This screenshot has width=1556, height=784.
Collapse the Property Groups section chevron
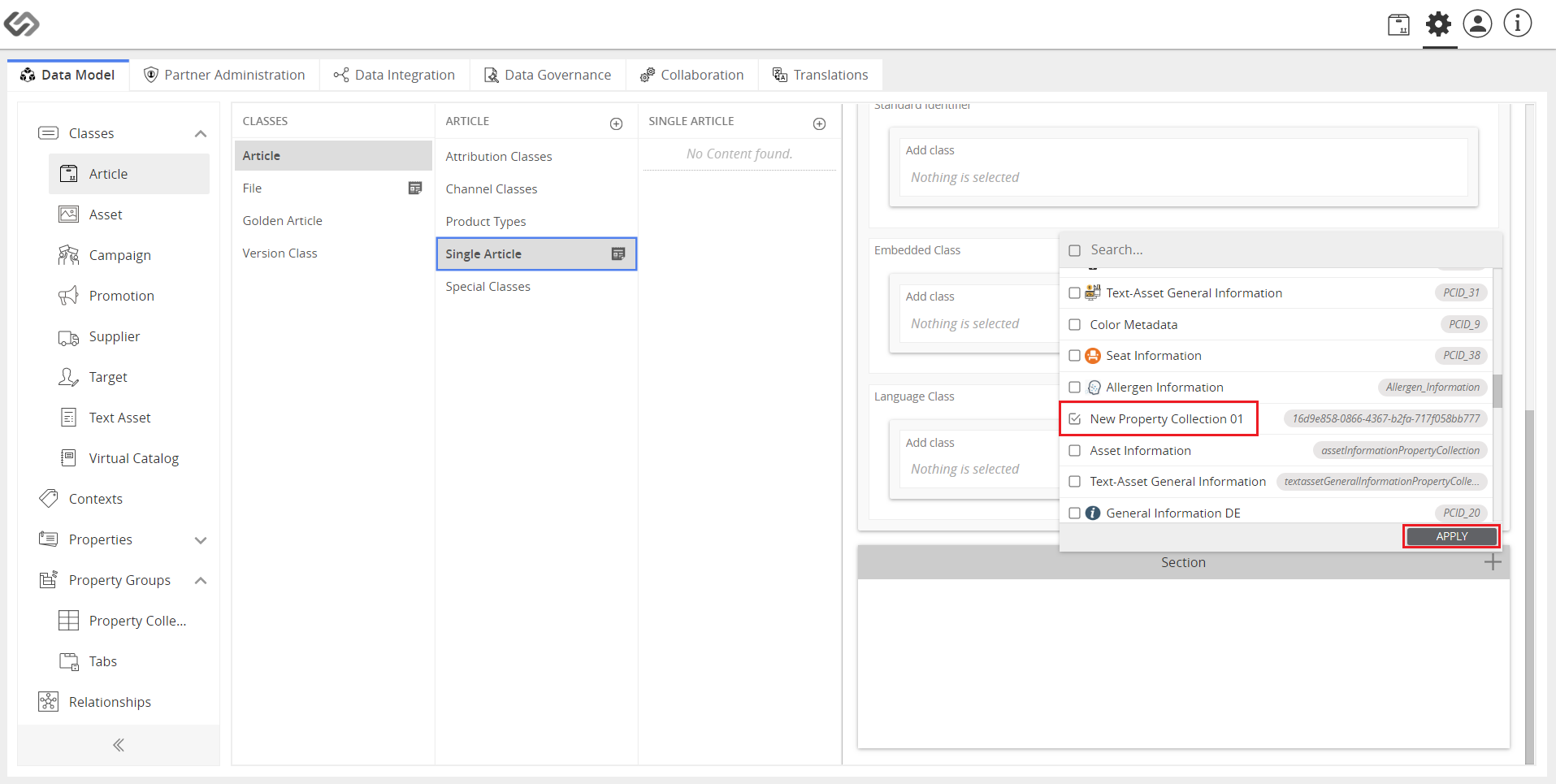(x=201, y=580)
